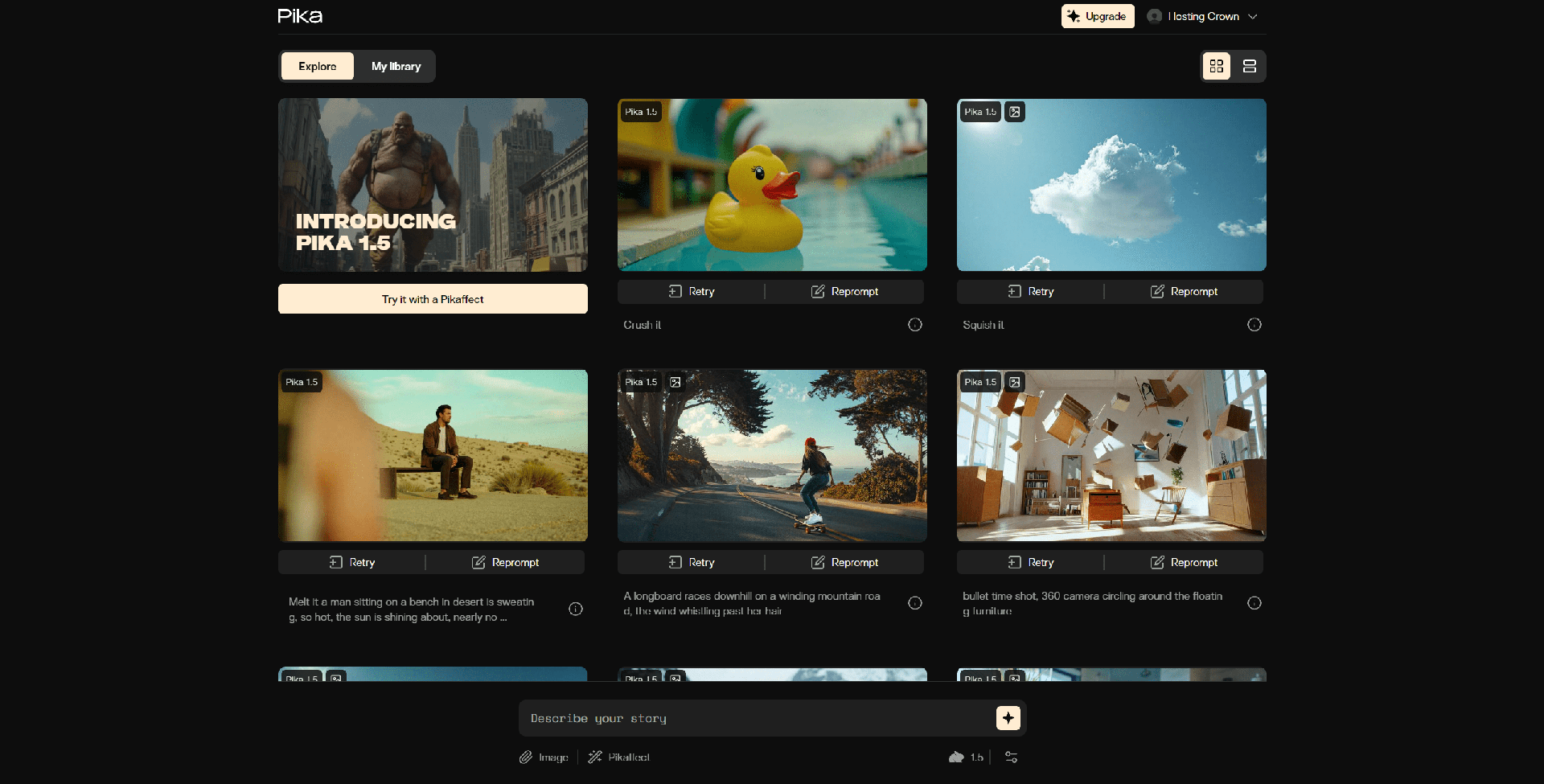Click Pika 1.5 badge on bench video

302,382
